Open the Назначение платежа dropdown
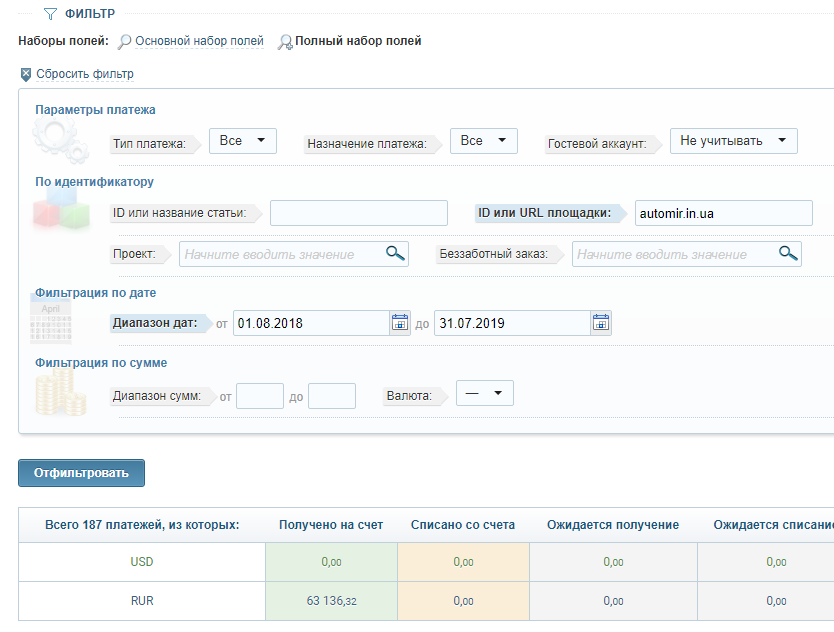This screenshot has height=632, width=834. click(483, 141)
